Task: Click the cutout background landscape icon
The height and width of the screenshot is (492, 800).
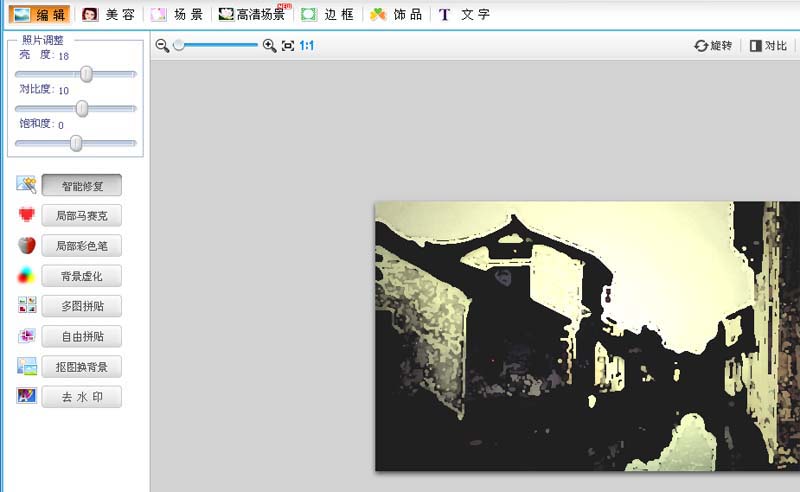Action: pyautogui.click(x=27, y=366)
